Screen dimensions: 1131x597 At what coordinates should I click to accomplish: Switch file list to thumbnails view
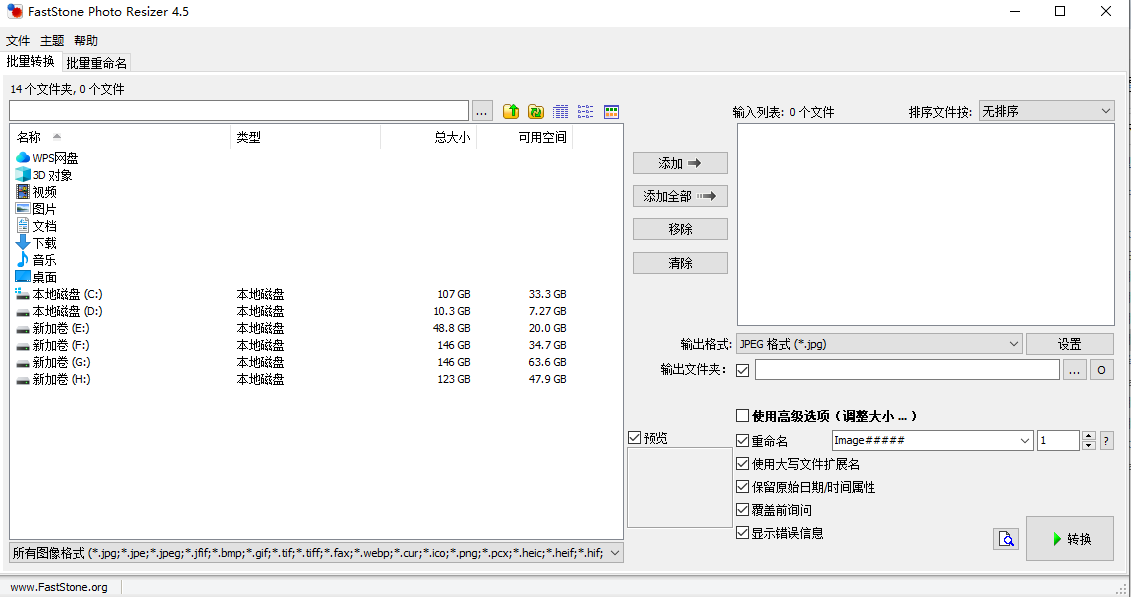(x=612, y=111)
